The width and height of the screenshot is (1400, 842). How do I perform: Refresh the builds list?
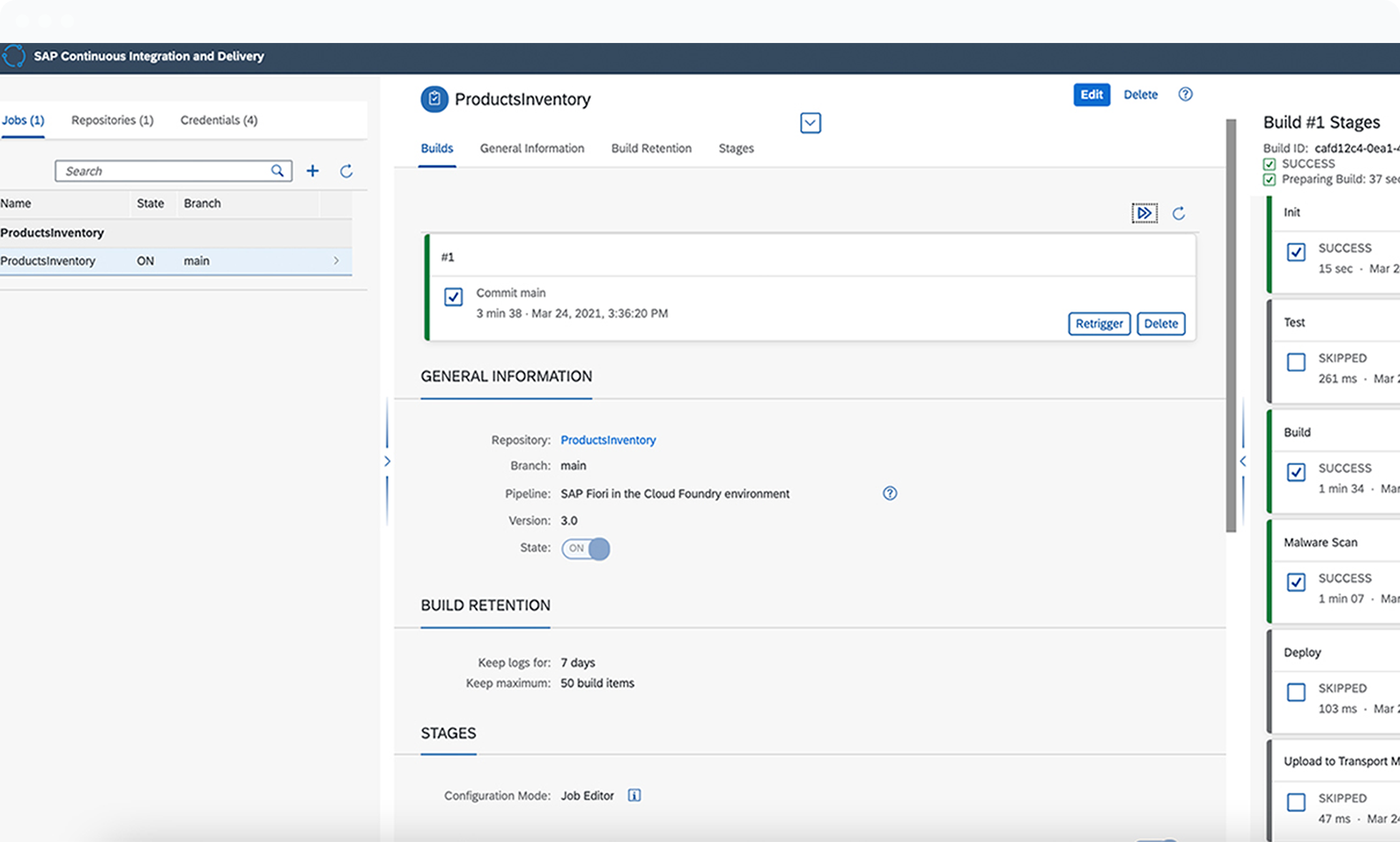tap(1180, 213)
